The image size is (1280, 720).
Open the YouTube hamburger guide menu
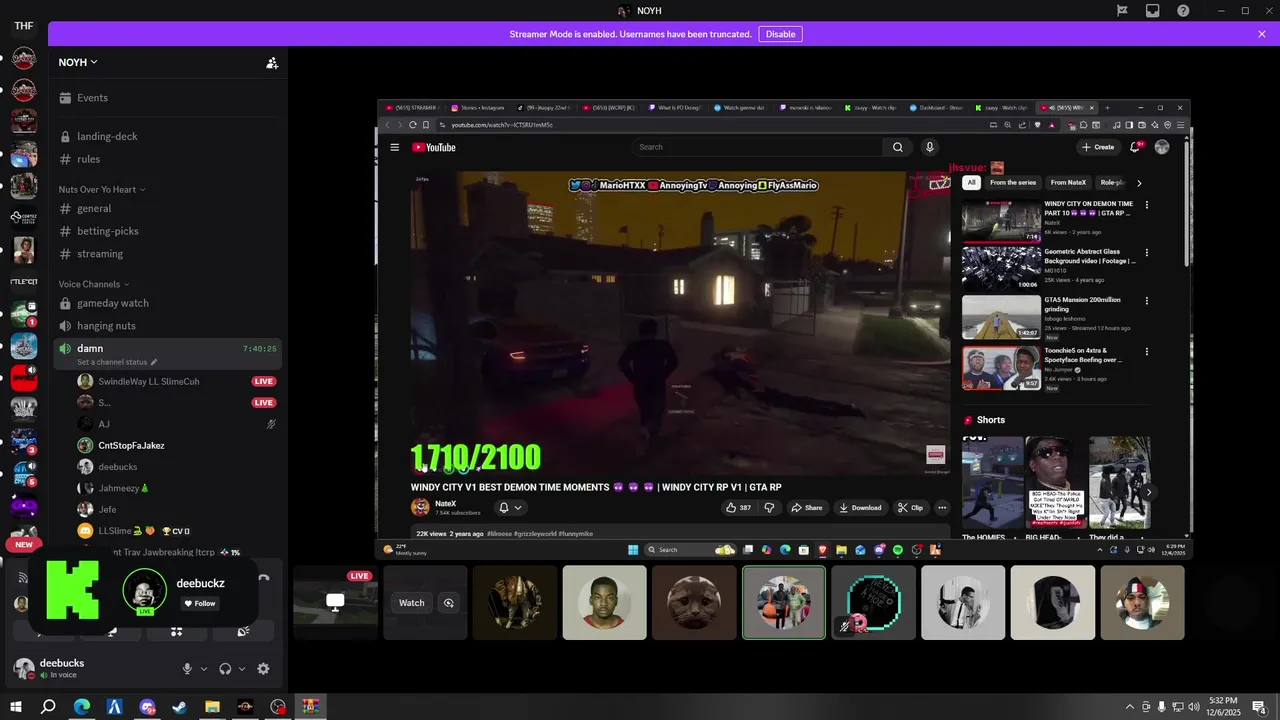coord(395,147)
